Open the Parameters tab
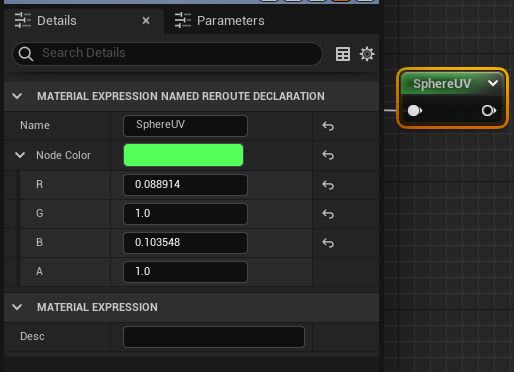 coord(219,21)
